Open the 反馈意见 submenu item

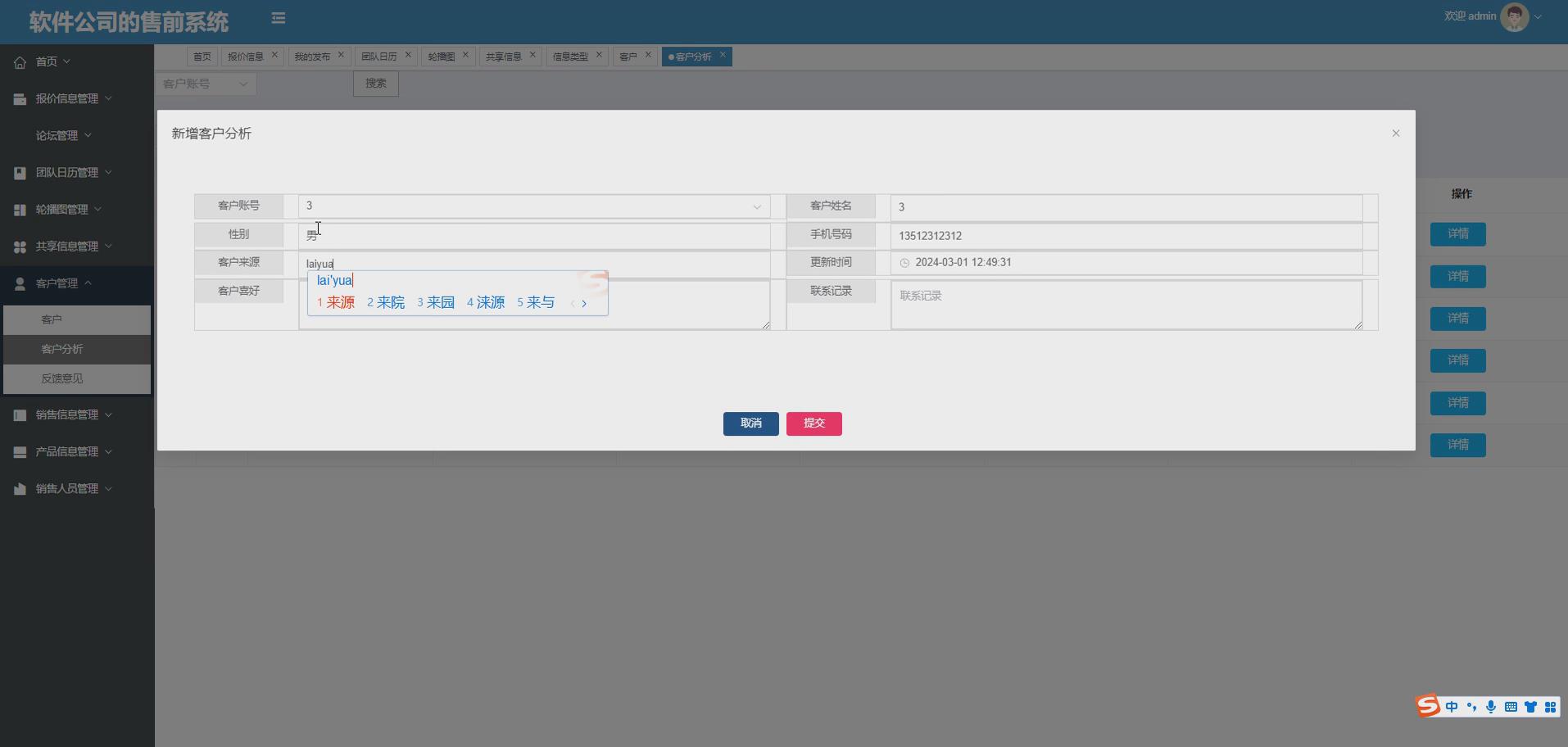pos(77,378)
